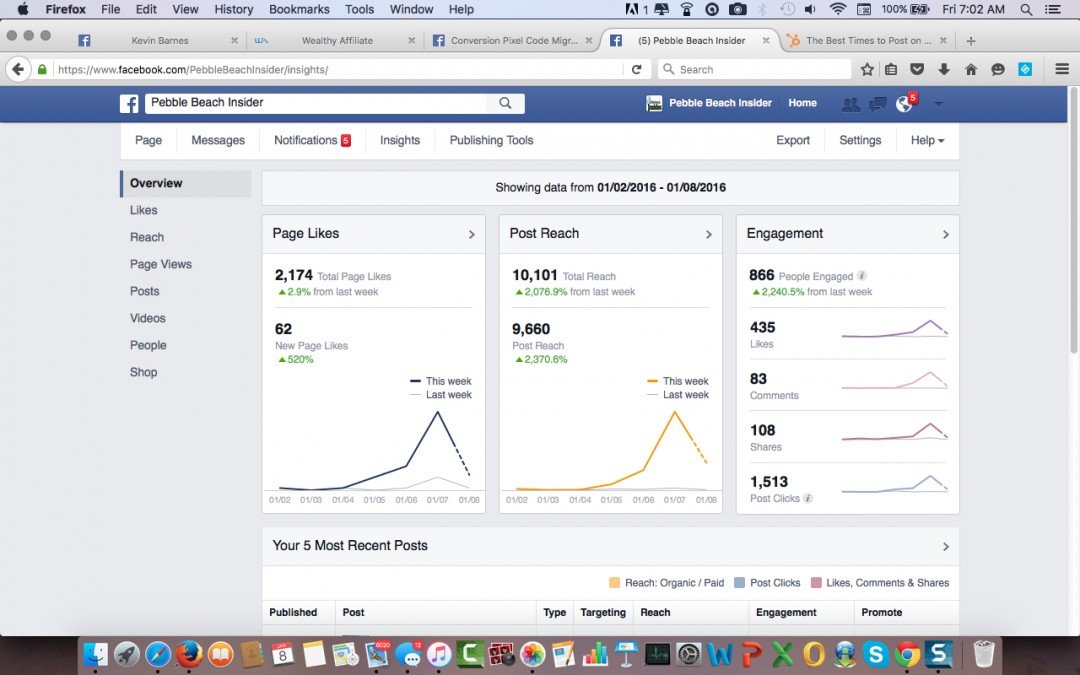Open Finder from the dock
Image resolution: width=1080 pixels, height=675 pixels.
(x=95, y=654)
